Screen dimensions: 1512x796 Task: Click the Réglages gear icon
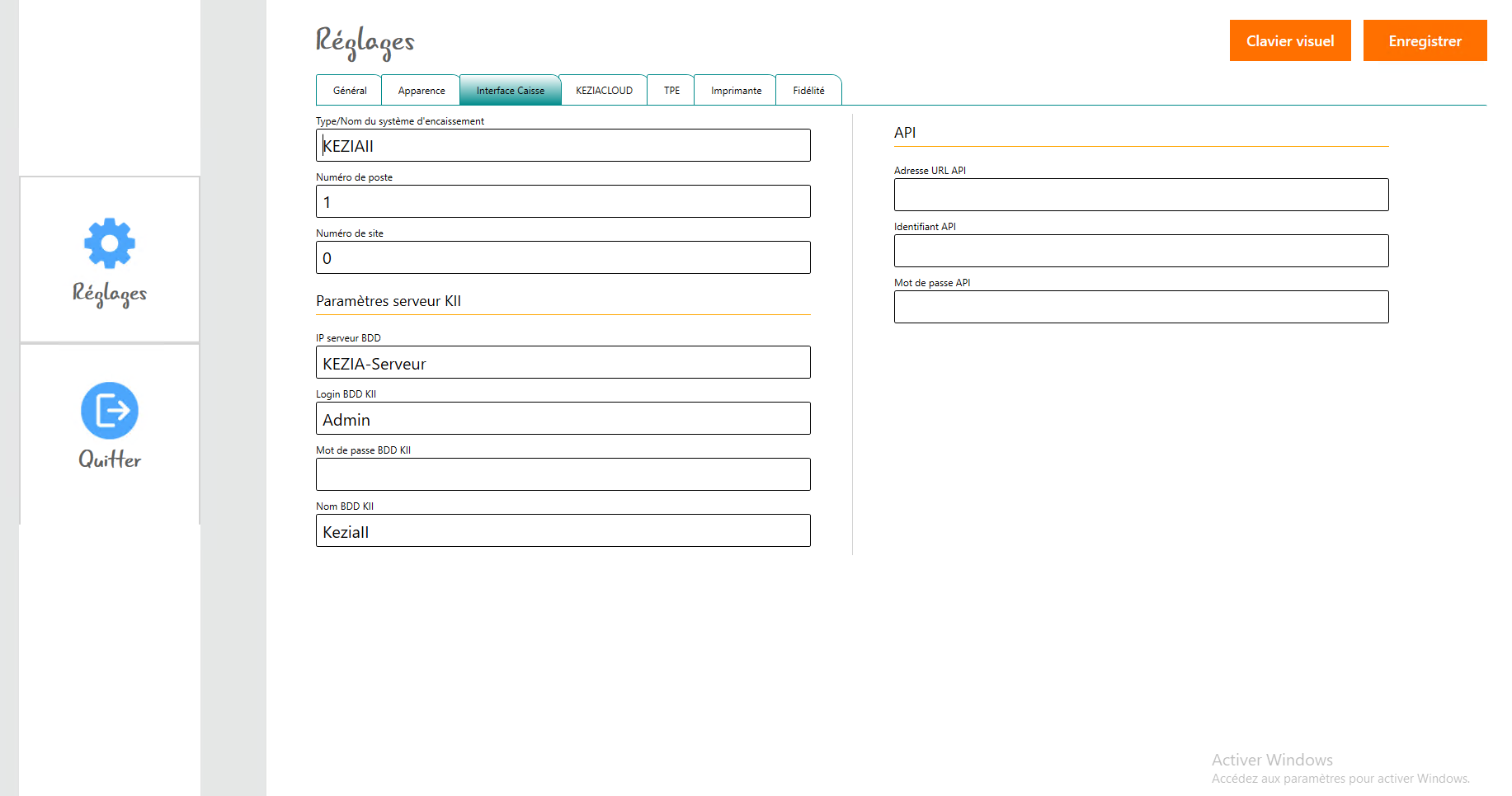pos(109,243)
